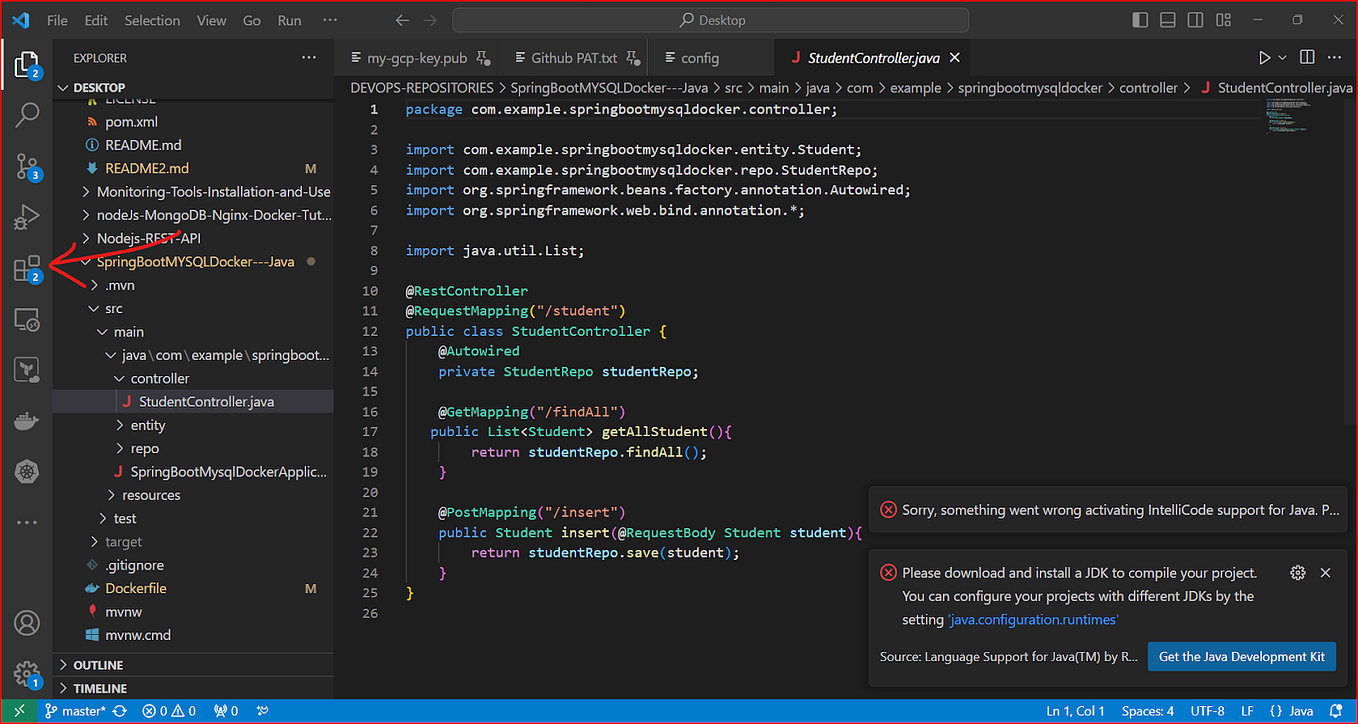Open Run and Debug view
1358x724 pixels.
tap(27, 216)
